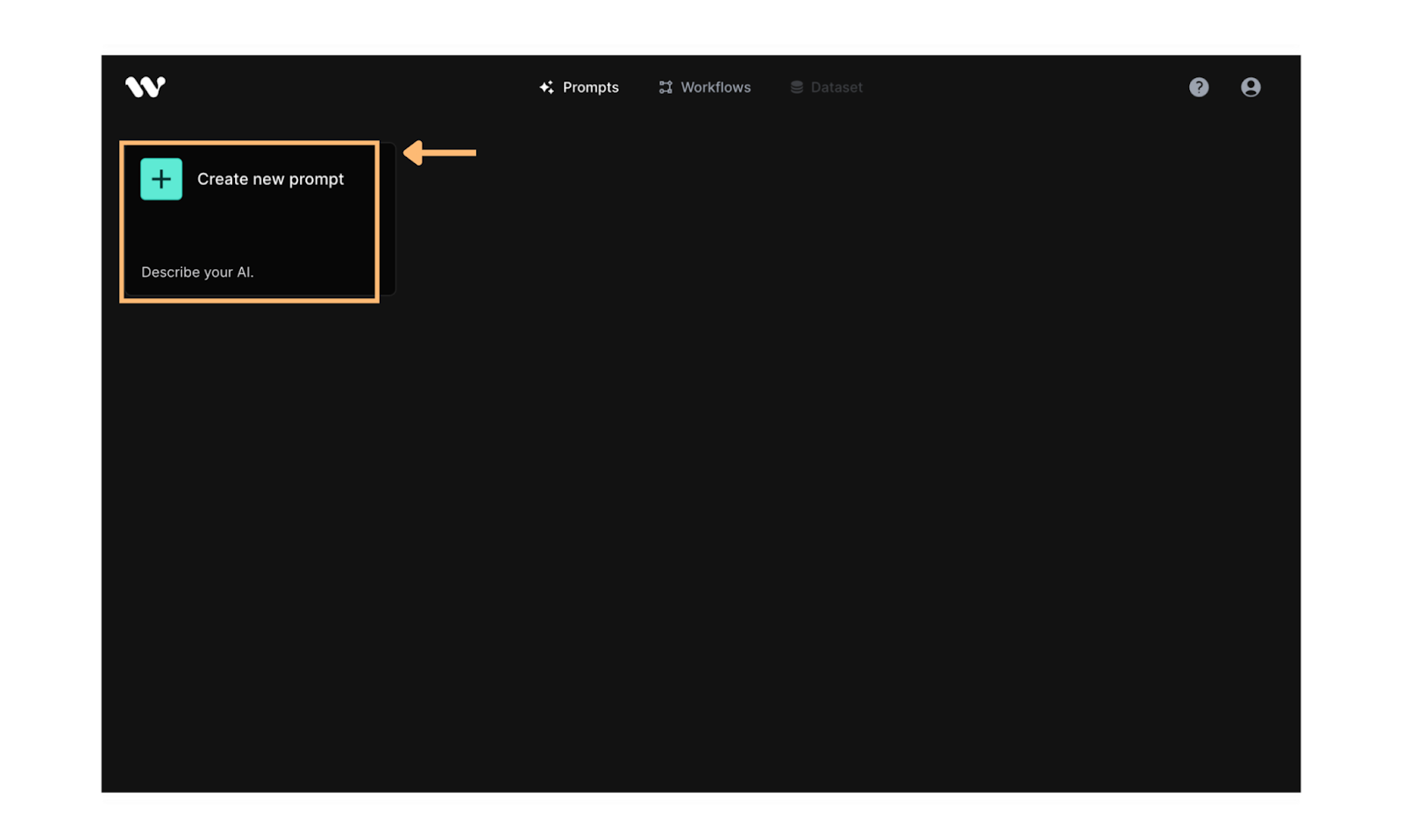Switch to the Workflows tab
Viewport: 1403px width, 840px height.
[705, 87]
